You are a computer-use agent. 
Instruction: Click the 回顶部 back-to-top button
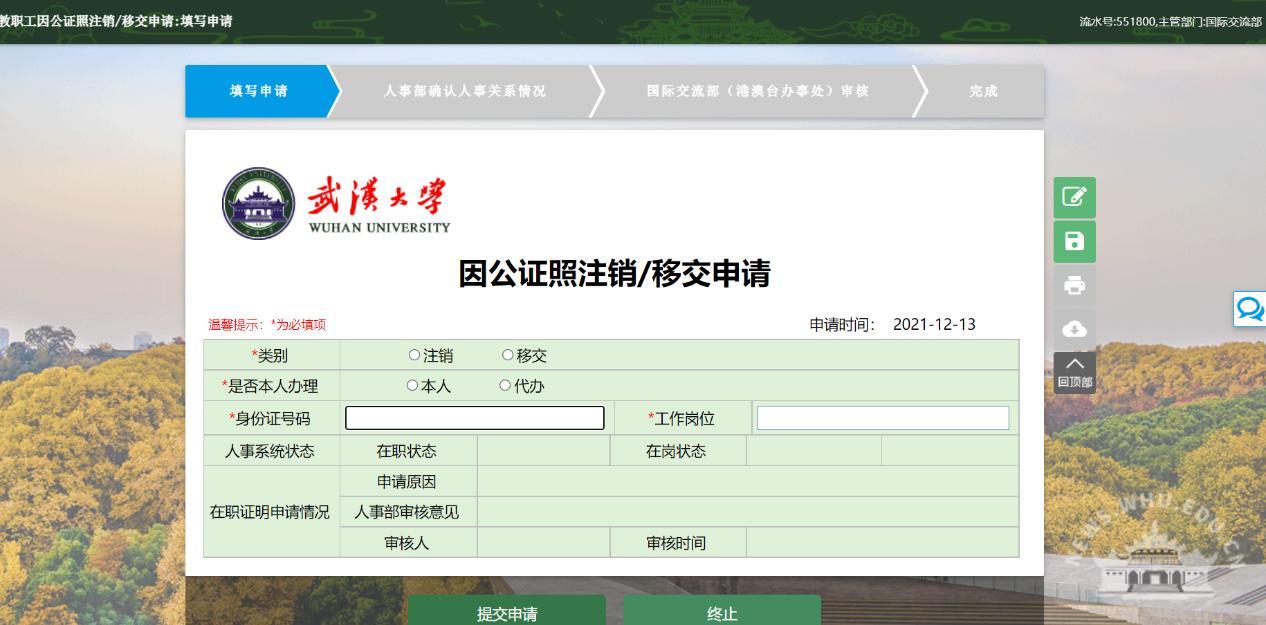(x=1074, y=372)
